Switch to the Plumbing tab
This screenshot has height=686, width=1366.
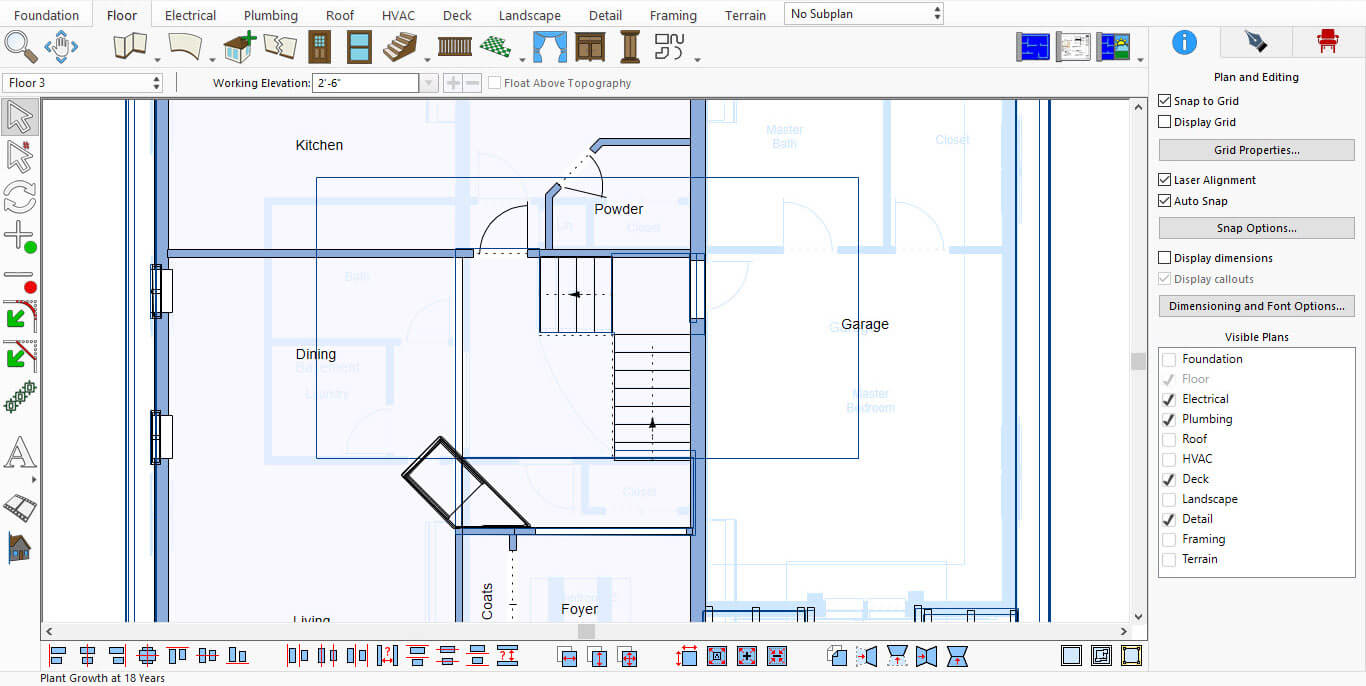tap(271, 15)
